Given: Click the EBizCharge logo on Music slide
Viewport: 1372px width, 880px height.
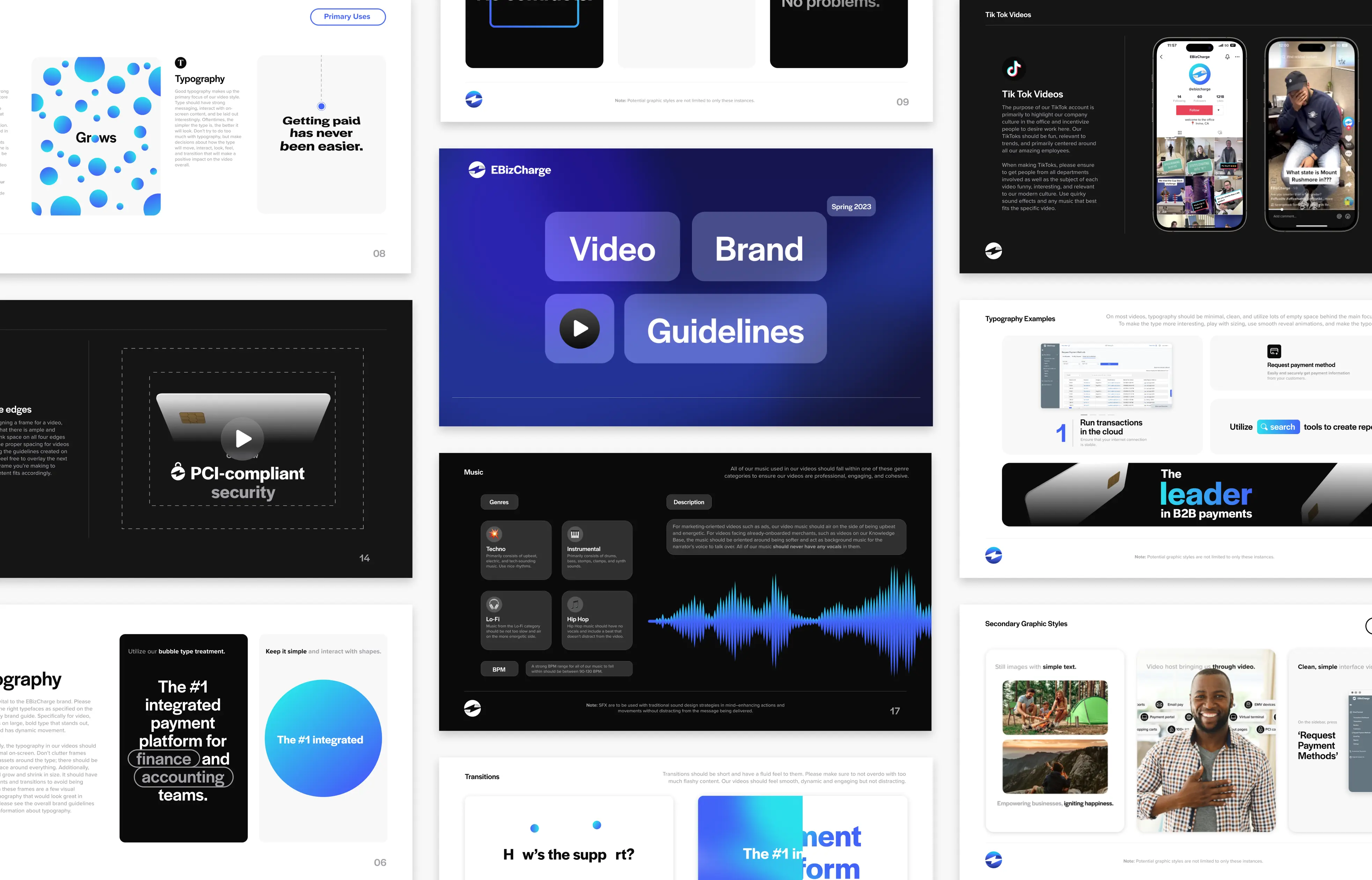Looking at the screenshot, I should [x=472, y=709].
